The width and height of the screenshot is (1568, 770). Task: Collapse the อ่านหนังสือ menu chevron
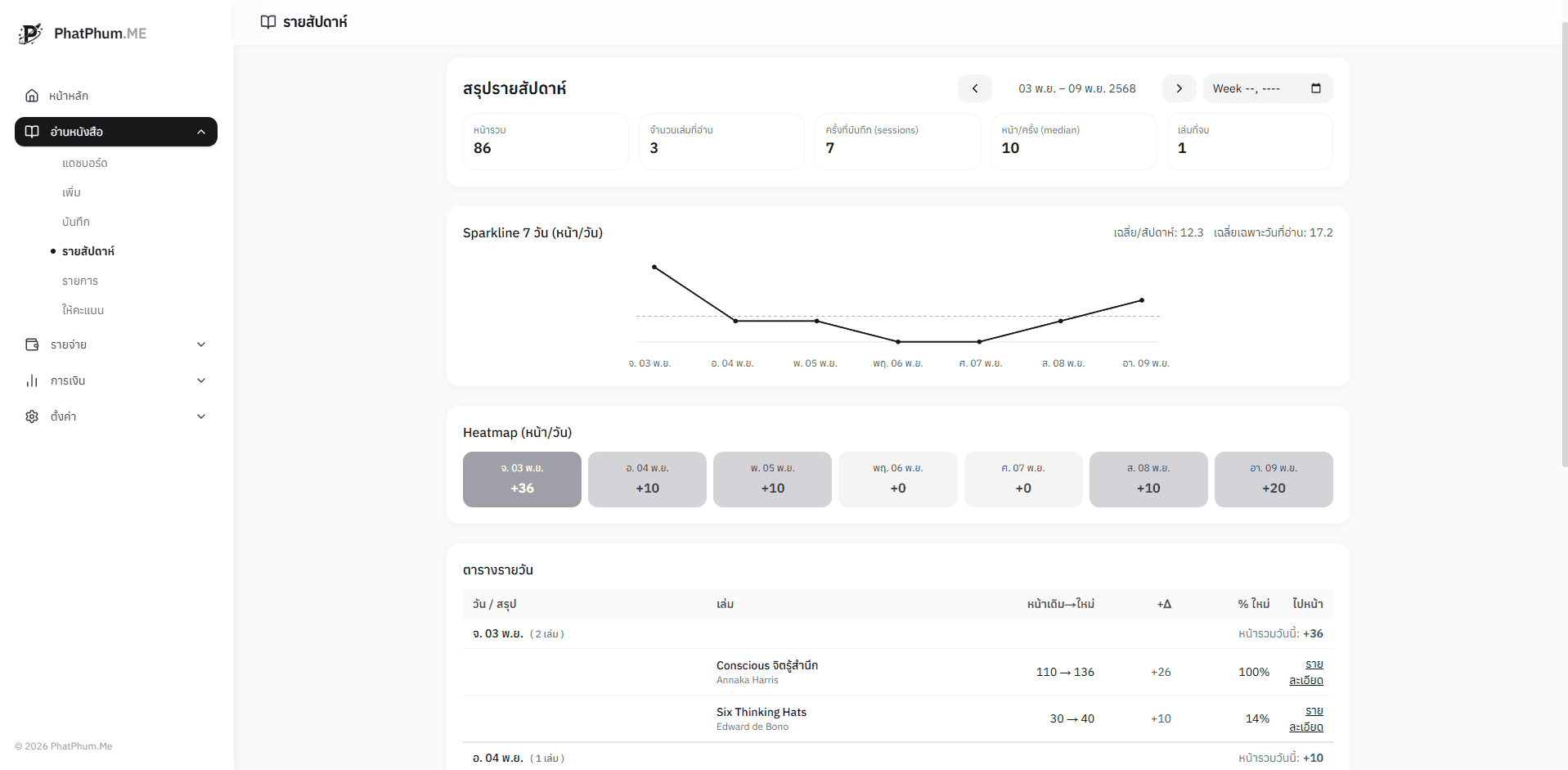pos(201,132)
